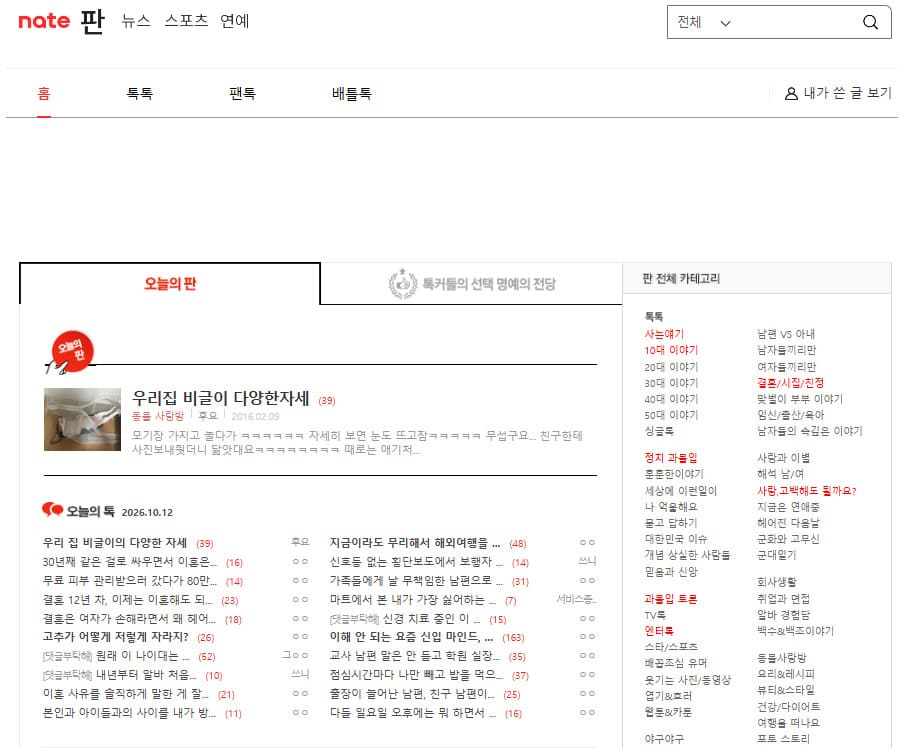Open category 남편 vs 아내
This screenshot has width=909, height=748.
tap(786, 334)
